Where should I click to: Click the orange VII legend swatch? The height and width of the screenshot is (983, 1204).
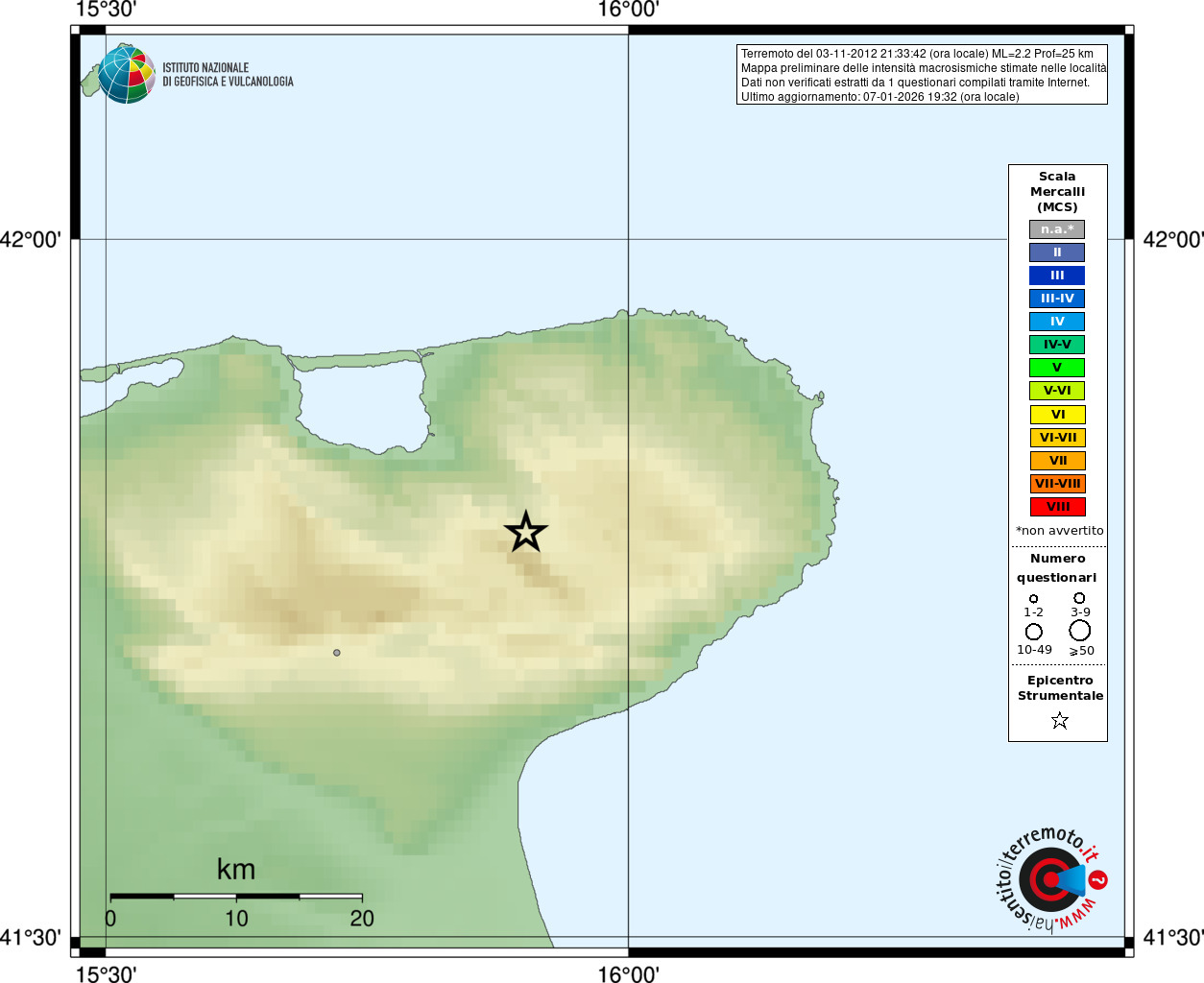[x=1057, y=461]
